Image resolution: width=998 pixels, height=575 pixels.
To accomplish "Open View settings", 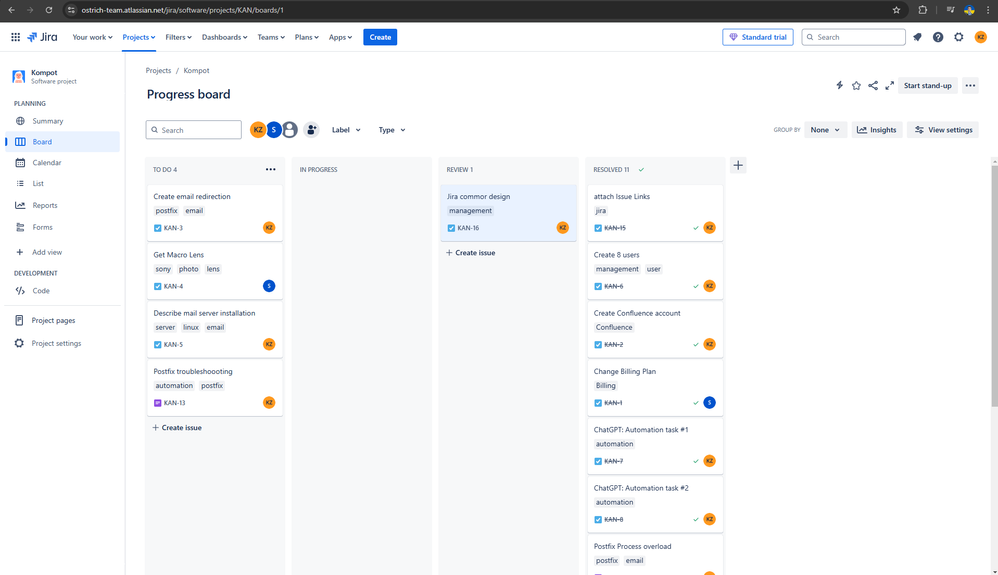I will [x=943, y=130].
